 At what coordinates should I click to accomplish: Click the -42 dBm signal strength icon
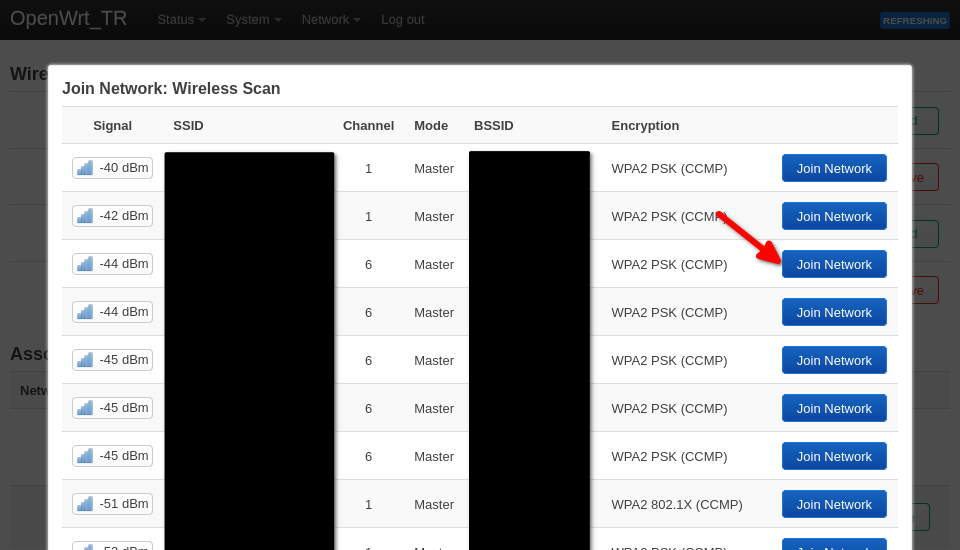(x=85, y=216)
